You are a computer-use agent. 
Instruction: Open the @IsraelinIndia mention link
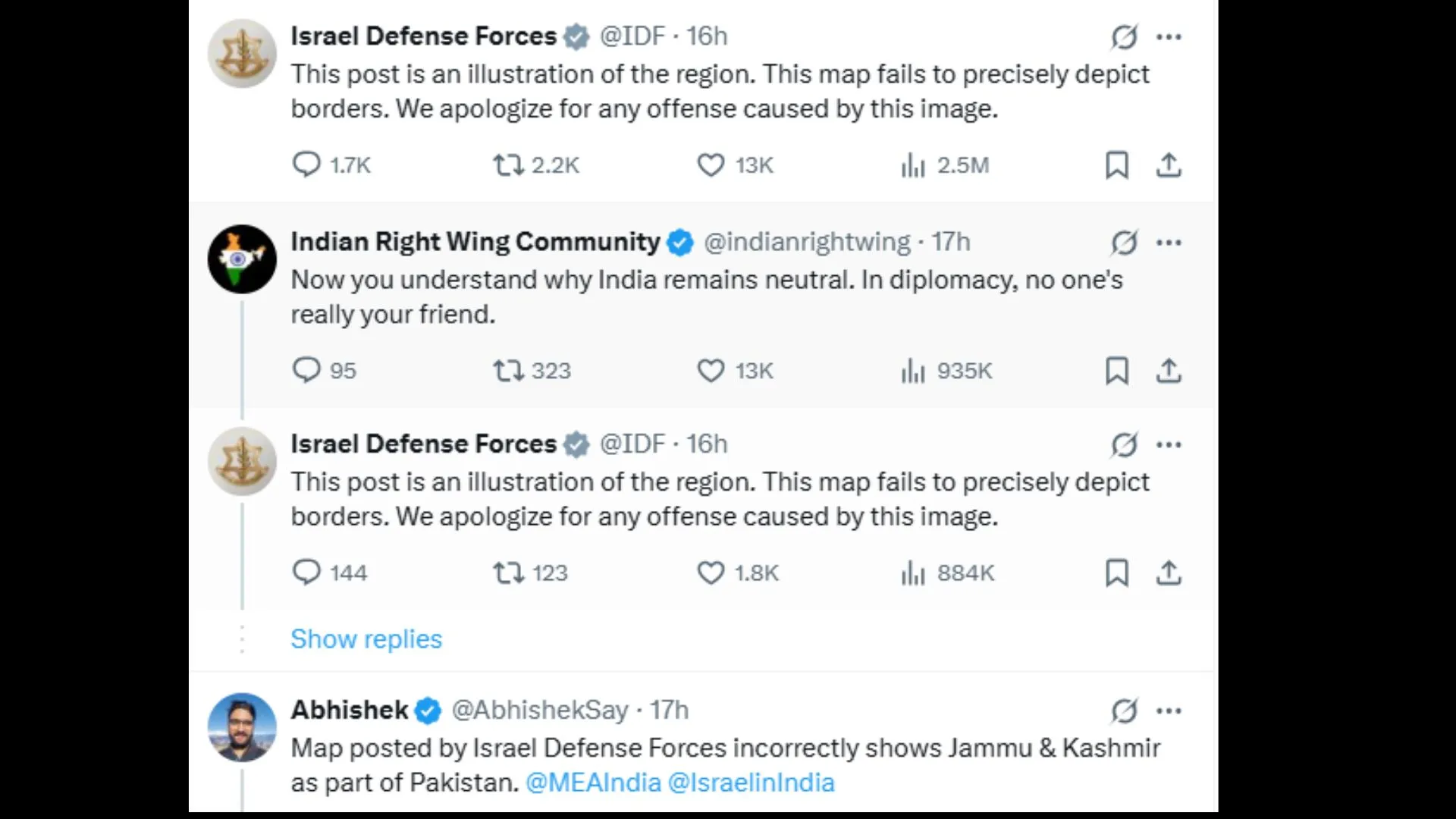tap(751, 783)
